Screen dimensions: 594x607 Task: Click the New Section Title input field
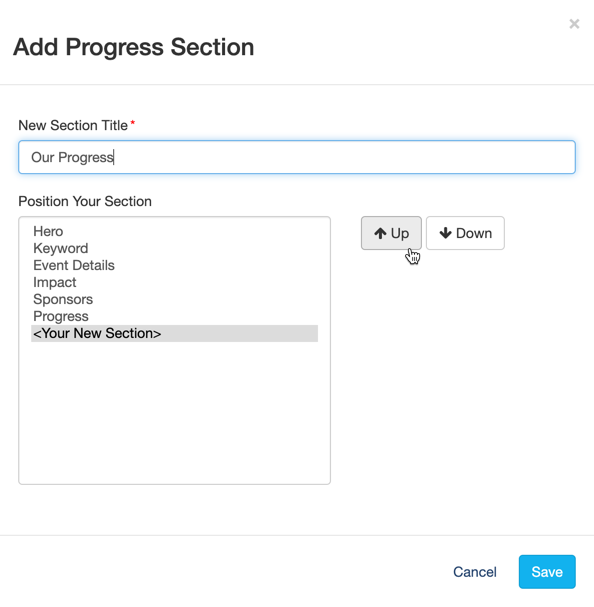[x=297, y=157]
